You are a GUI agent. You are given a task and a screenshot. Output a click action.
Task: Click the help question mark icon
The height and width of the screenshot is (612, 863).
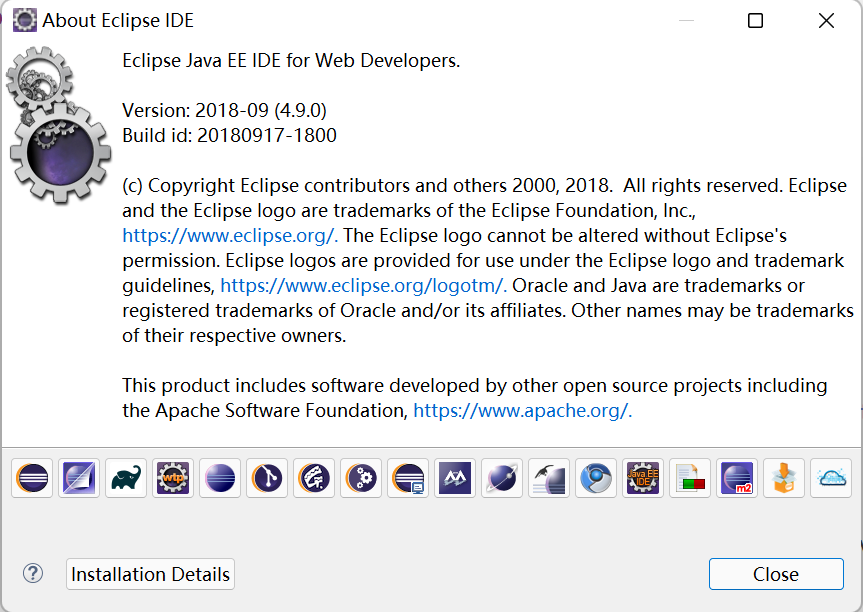pos(32,574)
